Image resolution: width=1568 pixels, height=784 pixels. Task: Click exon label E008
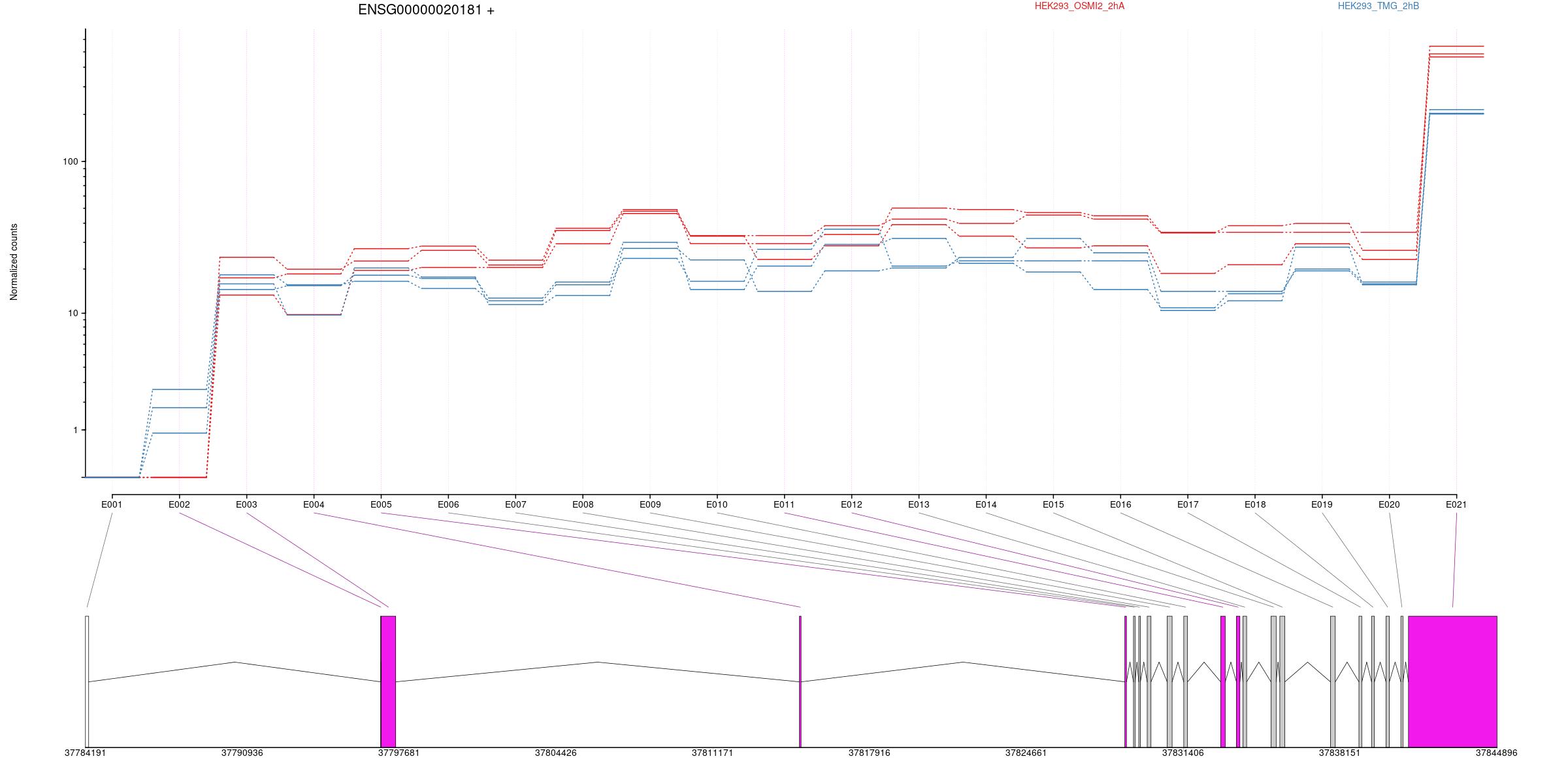click(x=583, y=504)
